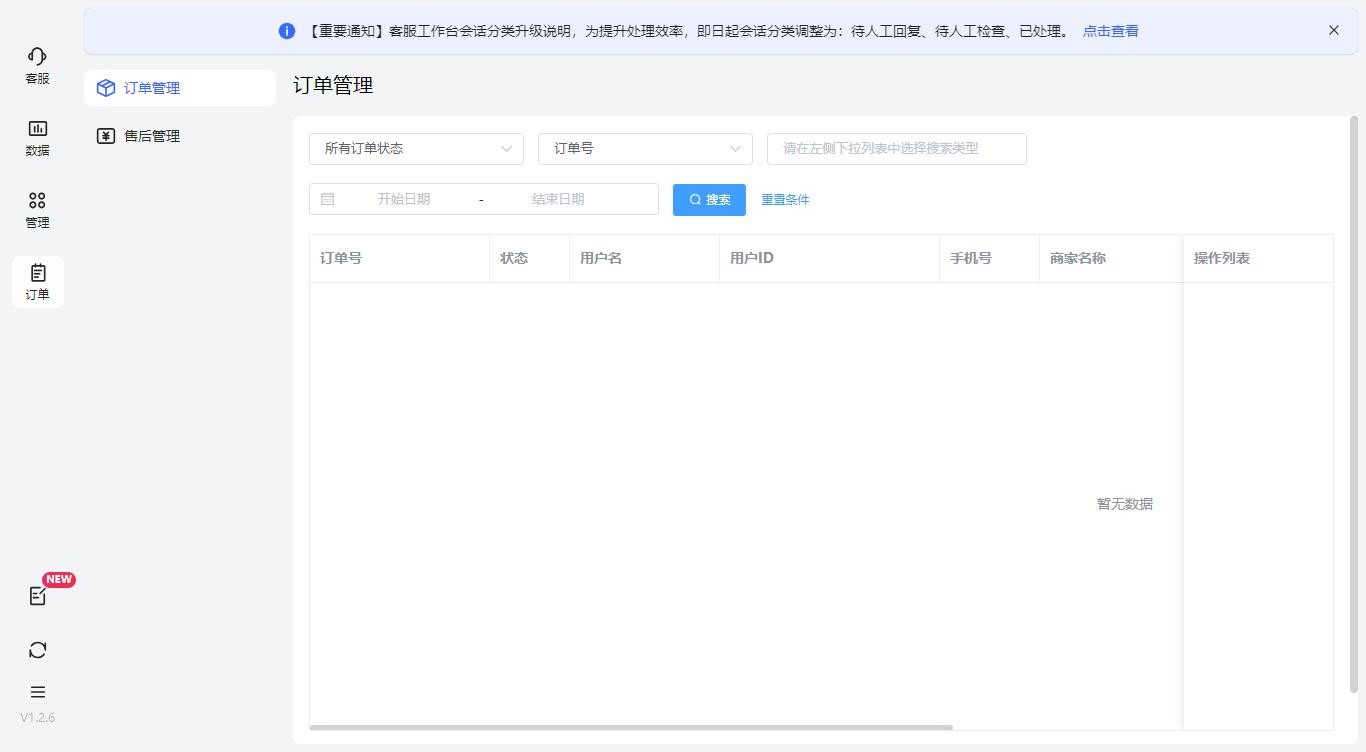Open the 数据 data section

coord(37,137)
